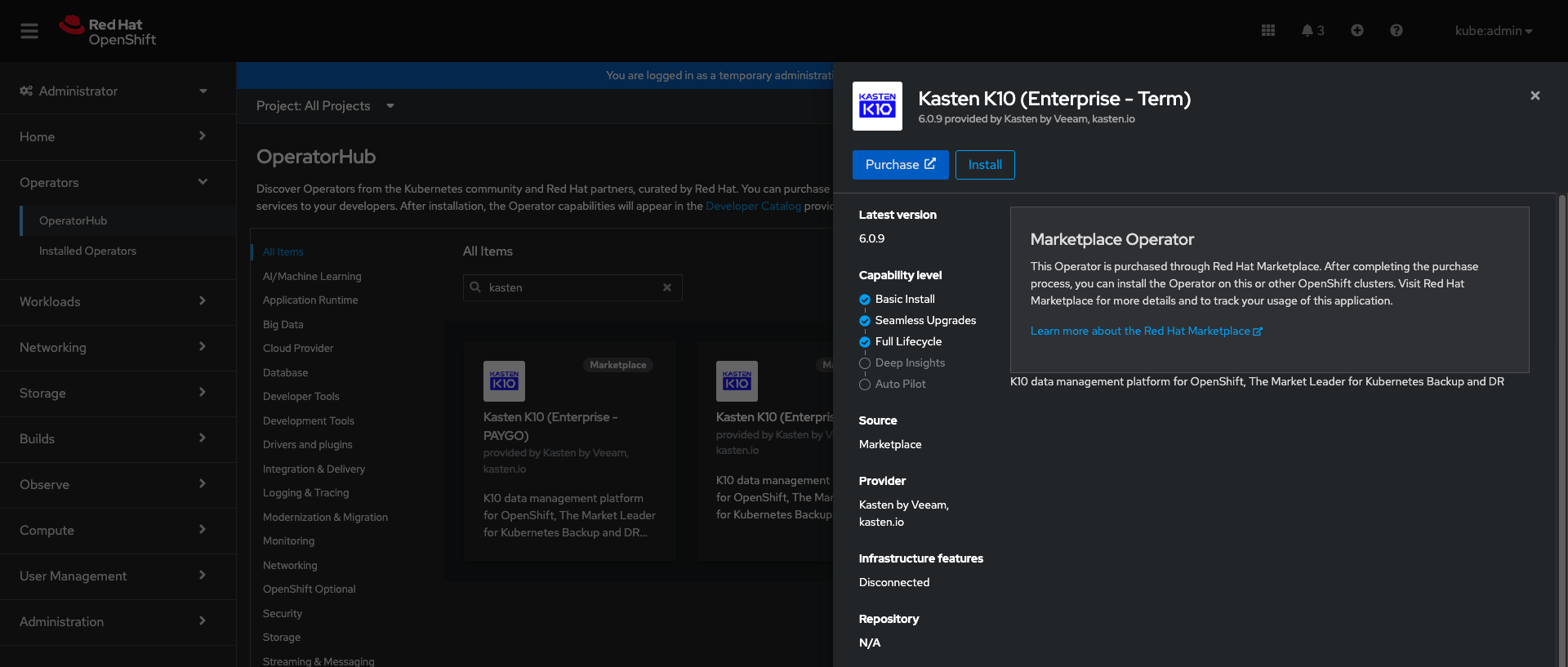Open the application launcher grid
Screen dimensions: 1568x667
point(1268,30)
